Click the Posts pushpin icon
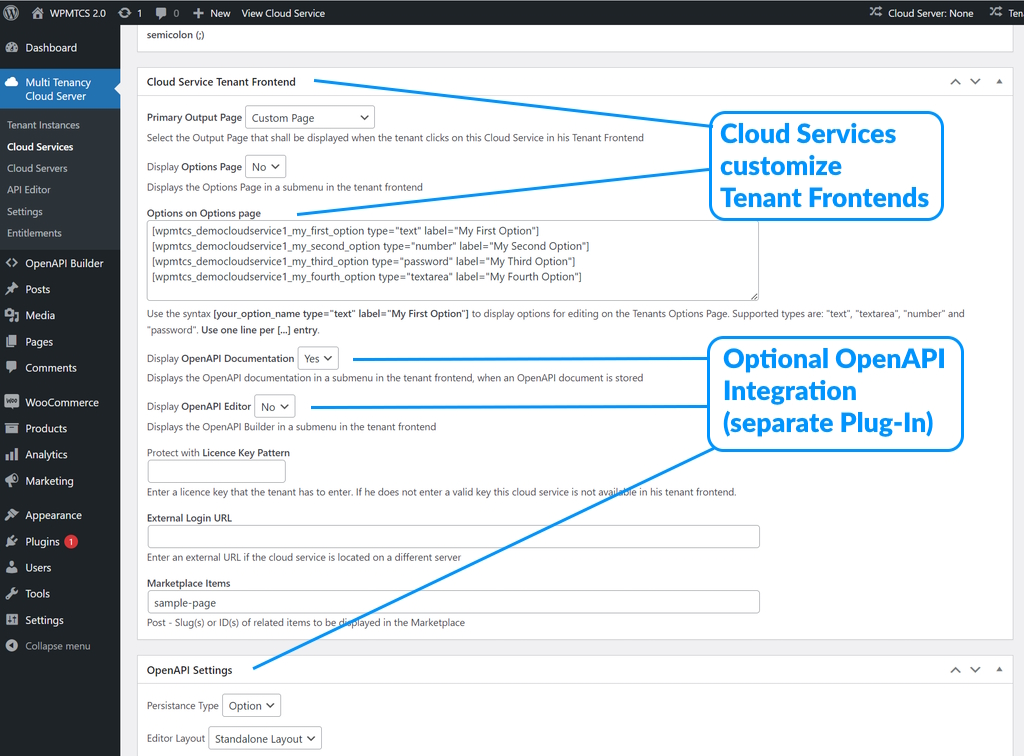This screenshot has height=756, width=1024. (x=12, y=289)
